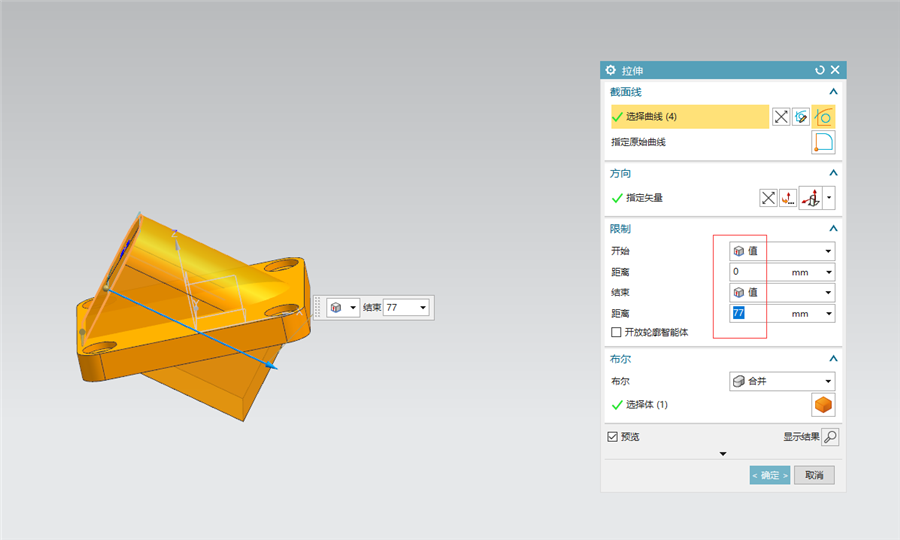This screenshot has height=540, width=900.
Task: Collapse the 布尔 section
Action: [833, 359]
